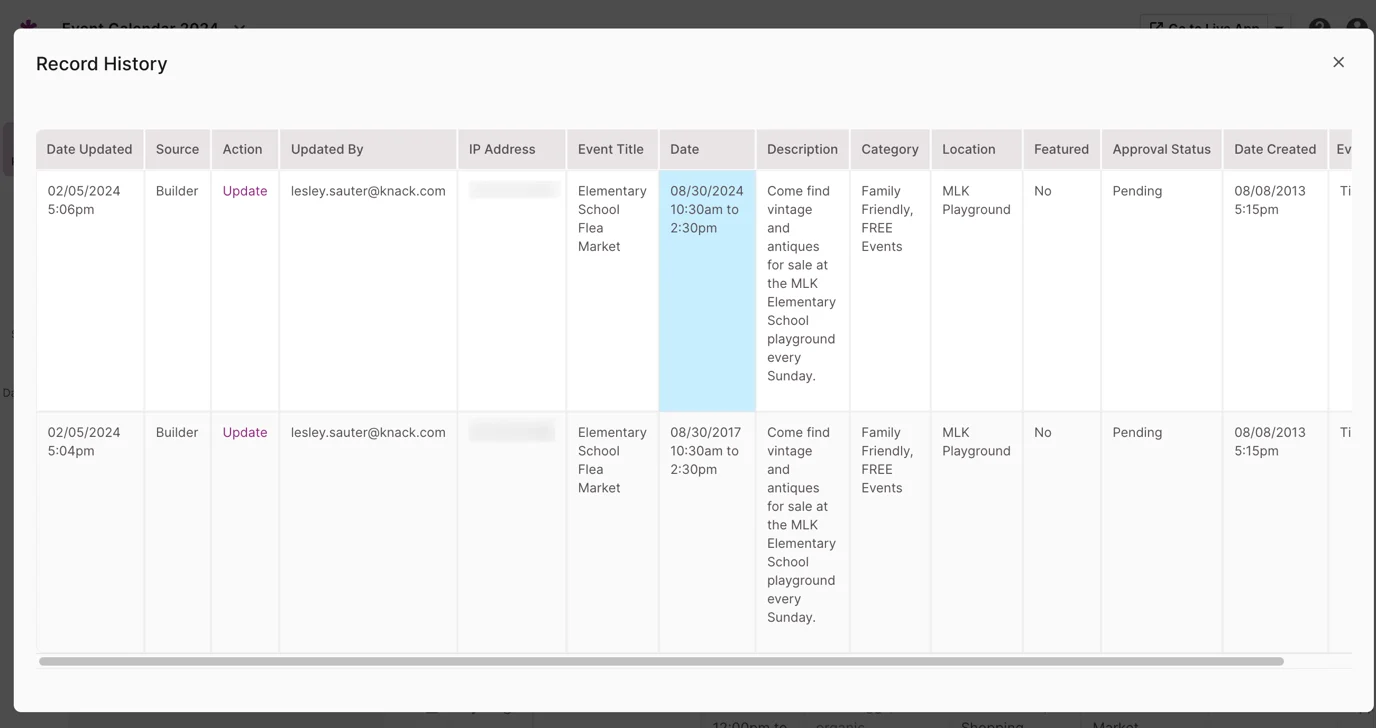Screen dimensions: 1376x728
Task: Click Pending status in the first row
Action: tap(1137, 191)
